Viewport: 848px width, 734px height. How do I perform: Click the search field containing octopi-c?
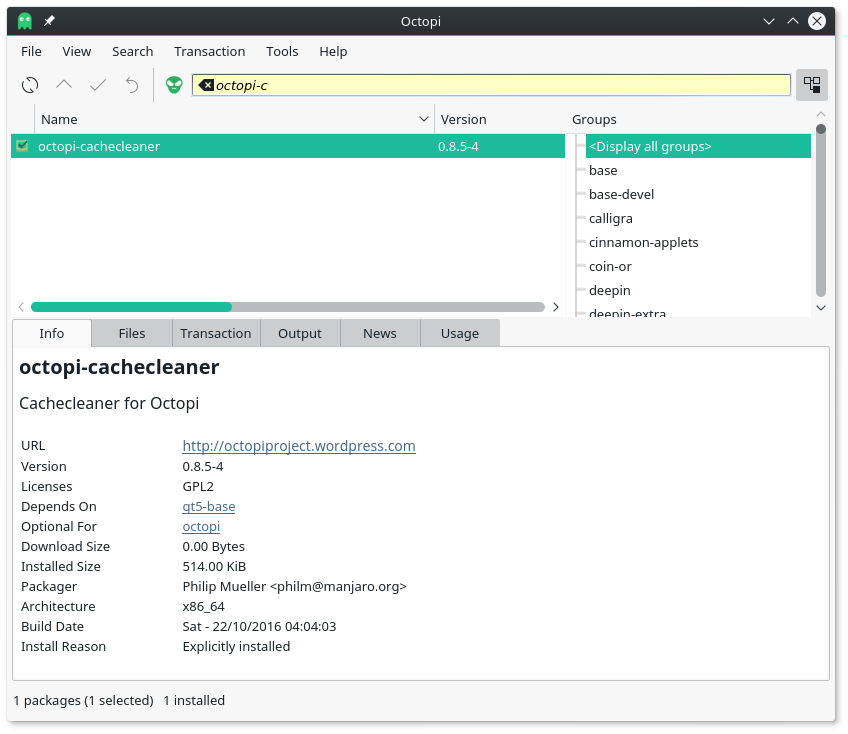point(491,85)
